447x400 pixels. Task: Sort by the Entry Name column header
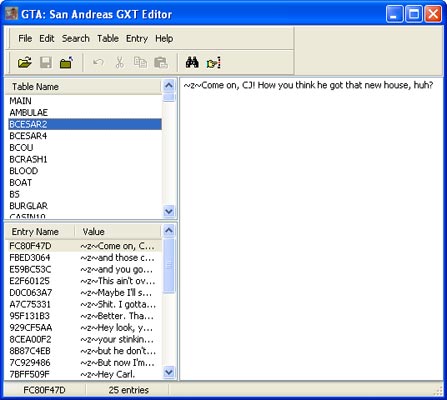tap(40, 232)
